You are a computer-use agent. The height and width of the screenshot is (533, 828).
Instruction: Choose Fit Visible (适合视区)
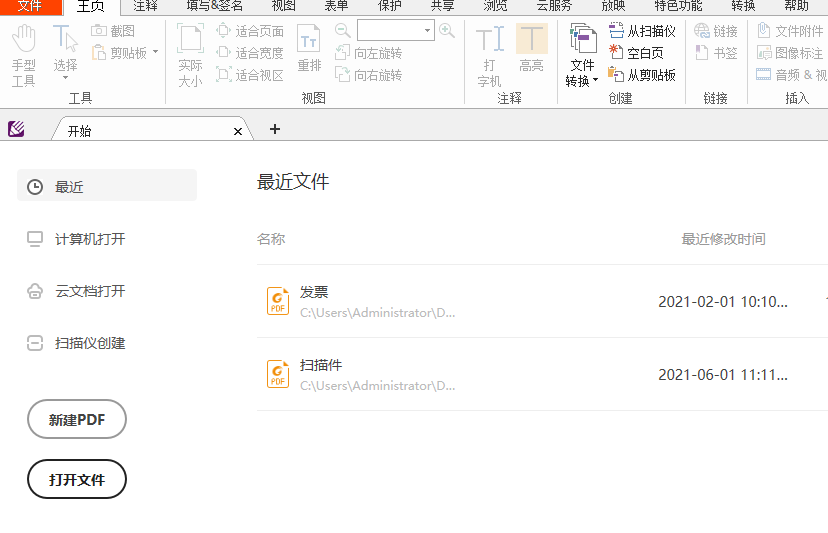250,75
